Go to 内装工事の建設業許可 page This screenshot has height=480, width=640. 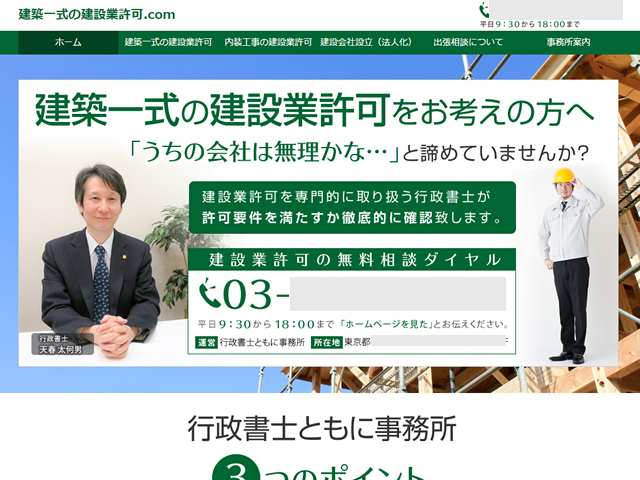pyautogui.click(x=268, y=42)
